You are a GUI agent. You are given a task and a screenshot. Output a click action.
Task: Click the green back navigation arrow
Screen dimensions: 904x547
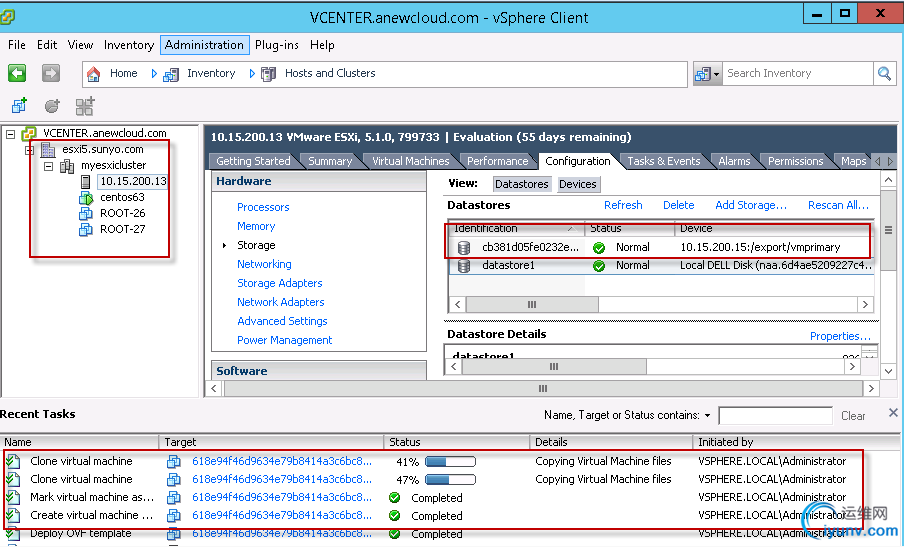tap(17, 73)
